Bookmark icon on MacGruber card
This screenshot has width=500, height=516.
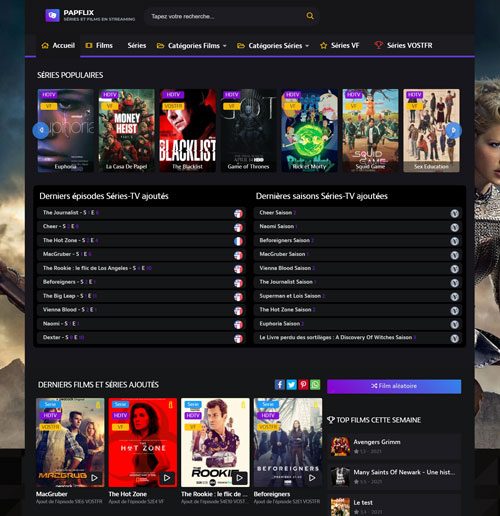(98, 405)
